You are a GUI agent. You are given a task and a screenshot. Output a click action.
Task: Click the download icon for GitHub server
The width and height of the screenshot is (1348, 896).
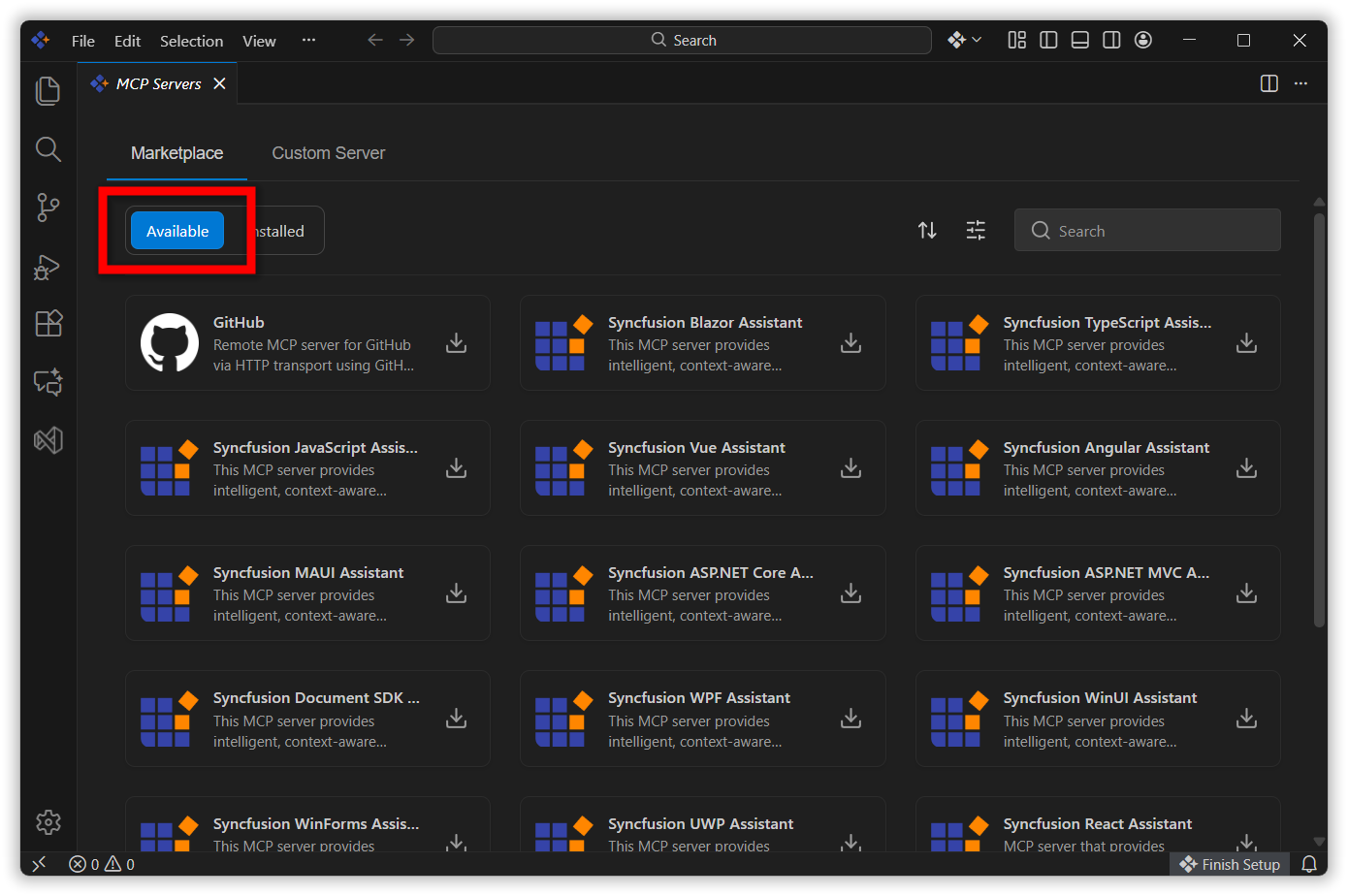(456, 343)
